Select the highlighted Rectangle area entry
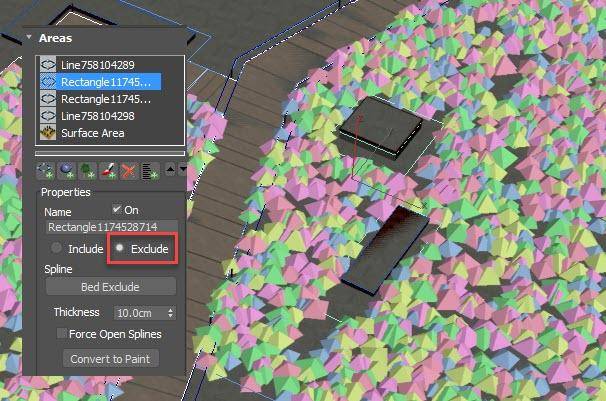 click(x=106, y=82)
